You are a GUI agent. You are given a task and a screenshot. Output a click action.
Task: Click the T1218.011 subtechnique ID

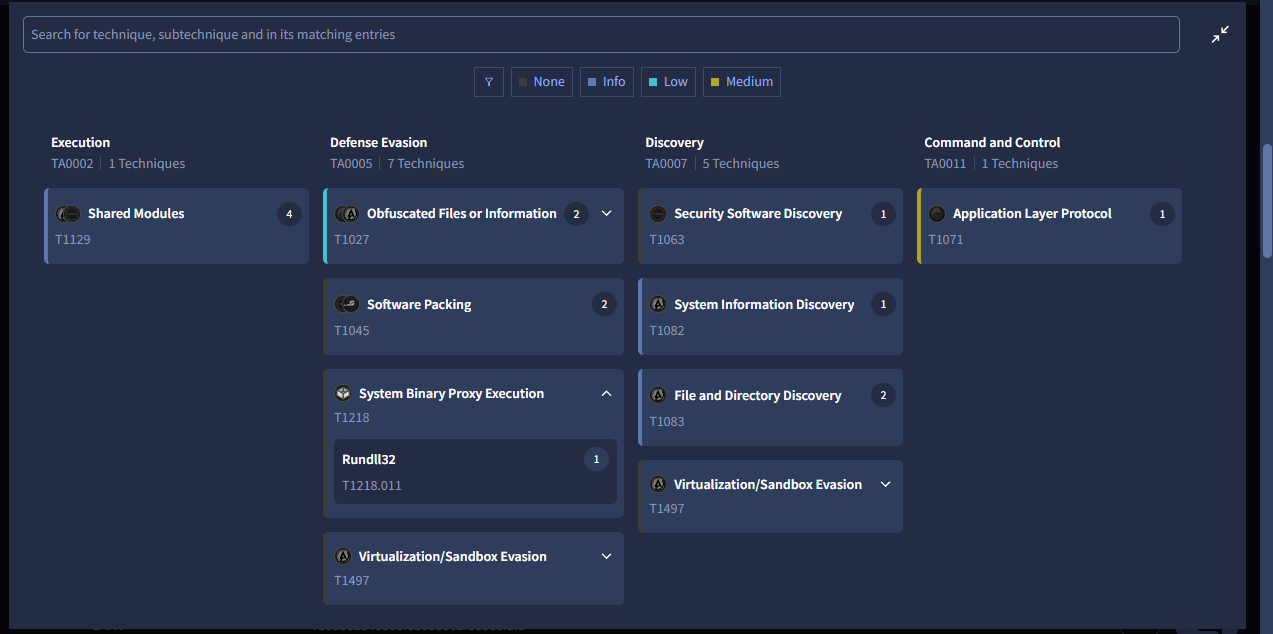pos(372,486)
